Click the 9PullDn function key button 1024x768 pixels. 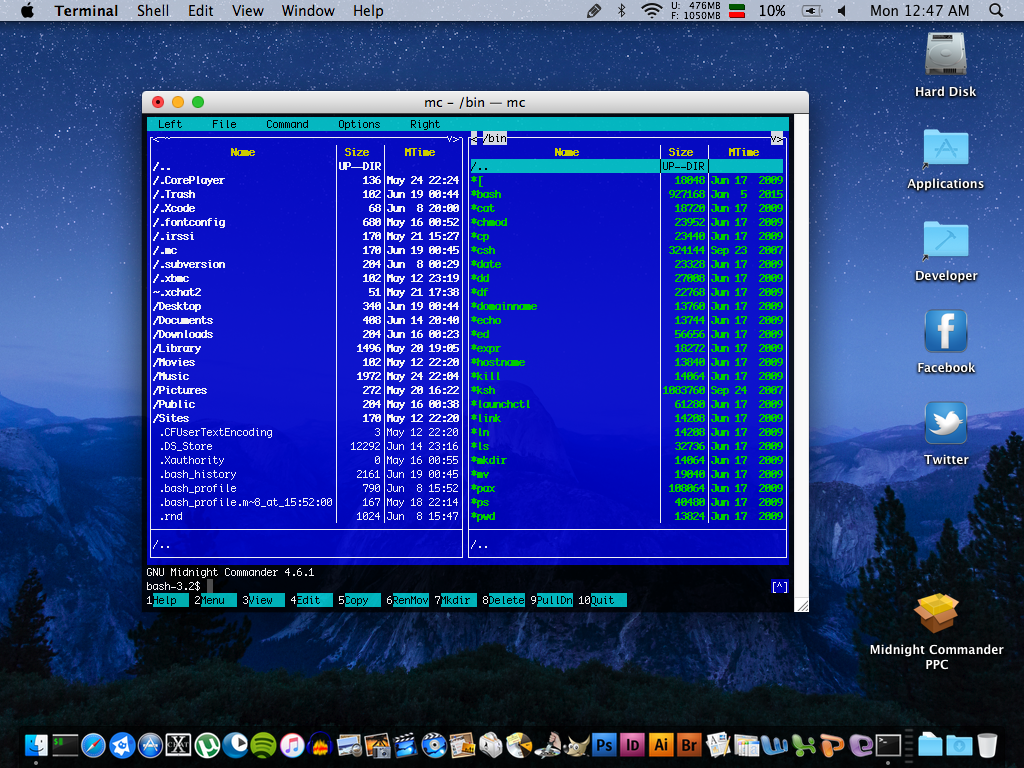click(x=551, y=600)
